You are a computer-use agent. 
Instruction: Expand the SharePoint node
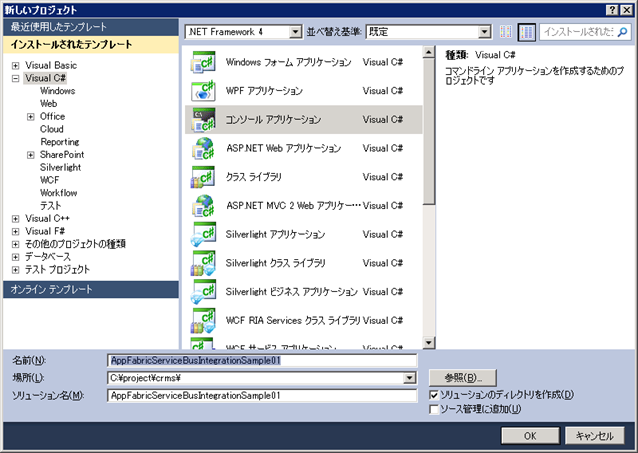[31, 155]
